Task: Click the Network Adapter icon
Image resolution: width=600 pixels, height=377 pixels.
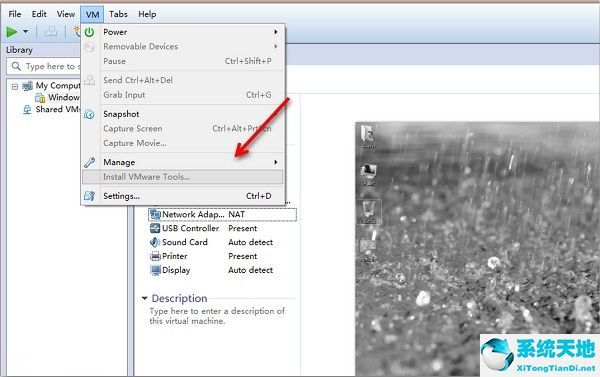Action: click(155, 215)
